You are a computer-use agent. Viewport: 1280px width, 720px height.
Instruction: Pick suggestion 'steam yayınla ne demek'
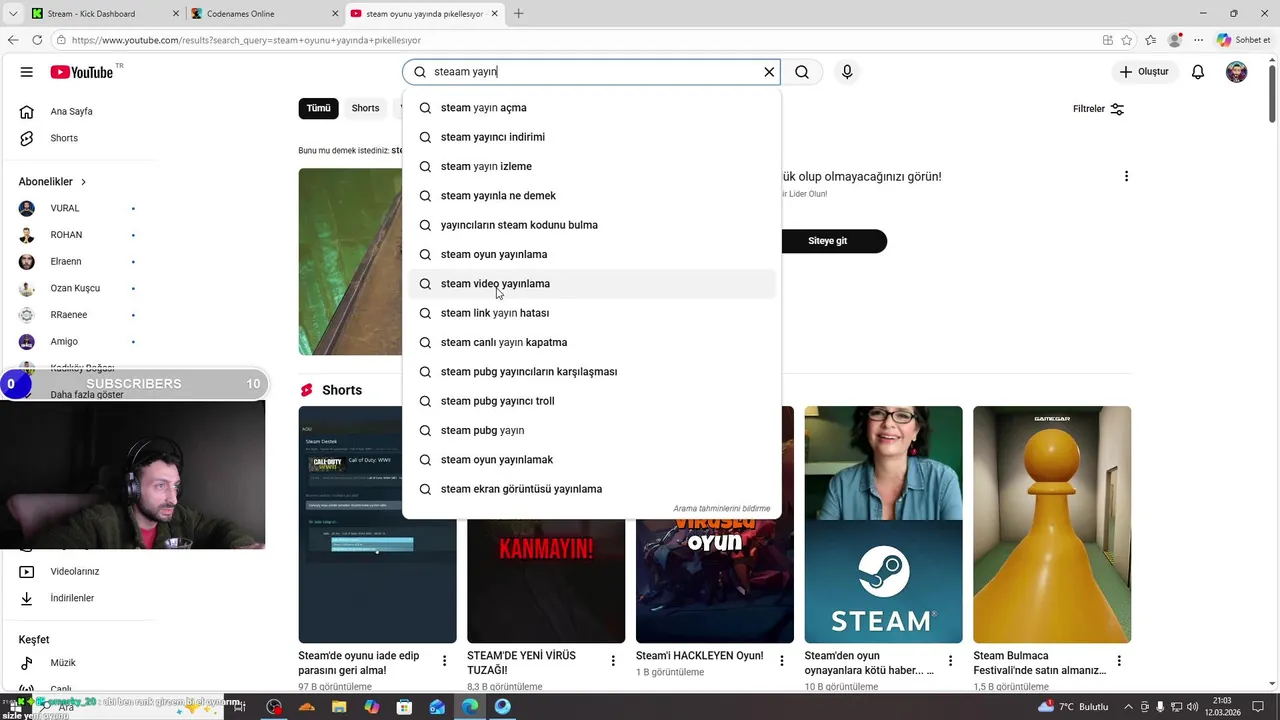coord(591,195)
